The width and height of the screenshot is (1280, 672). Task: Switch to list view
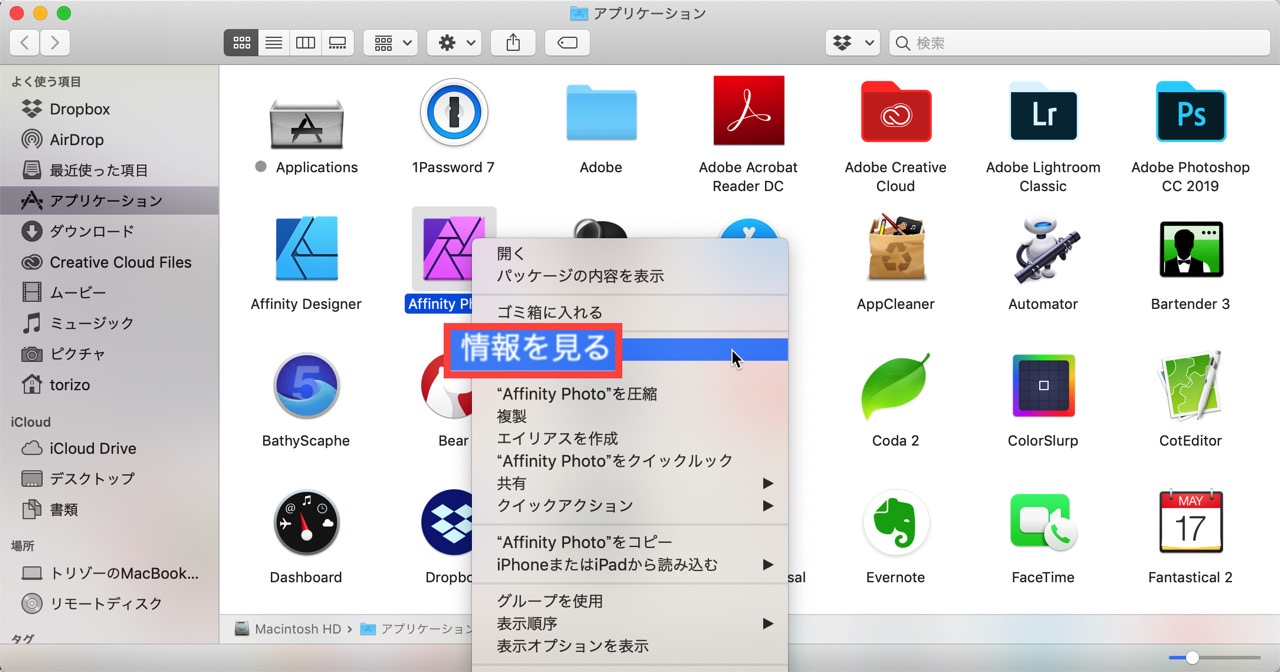[x=273, y=43]
